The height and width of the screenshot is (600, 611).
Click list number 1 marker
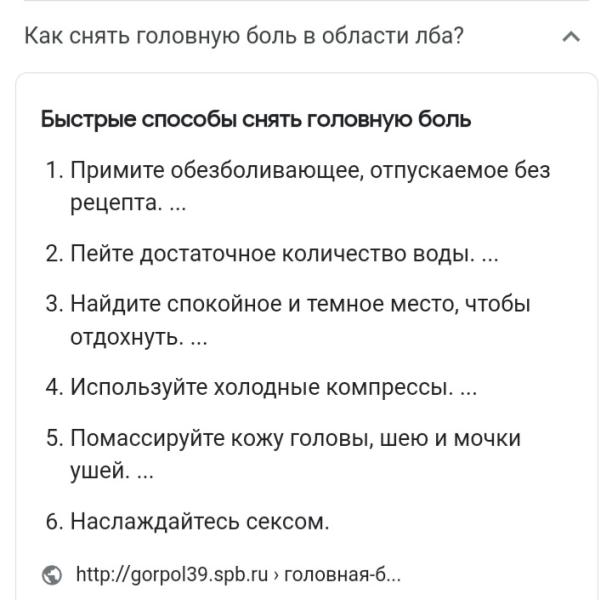[55, 170]
